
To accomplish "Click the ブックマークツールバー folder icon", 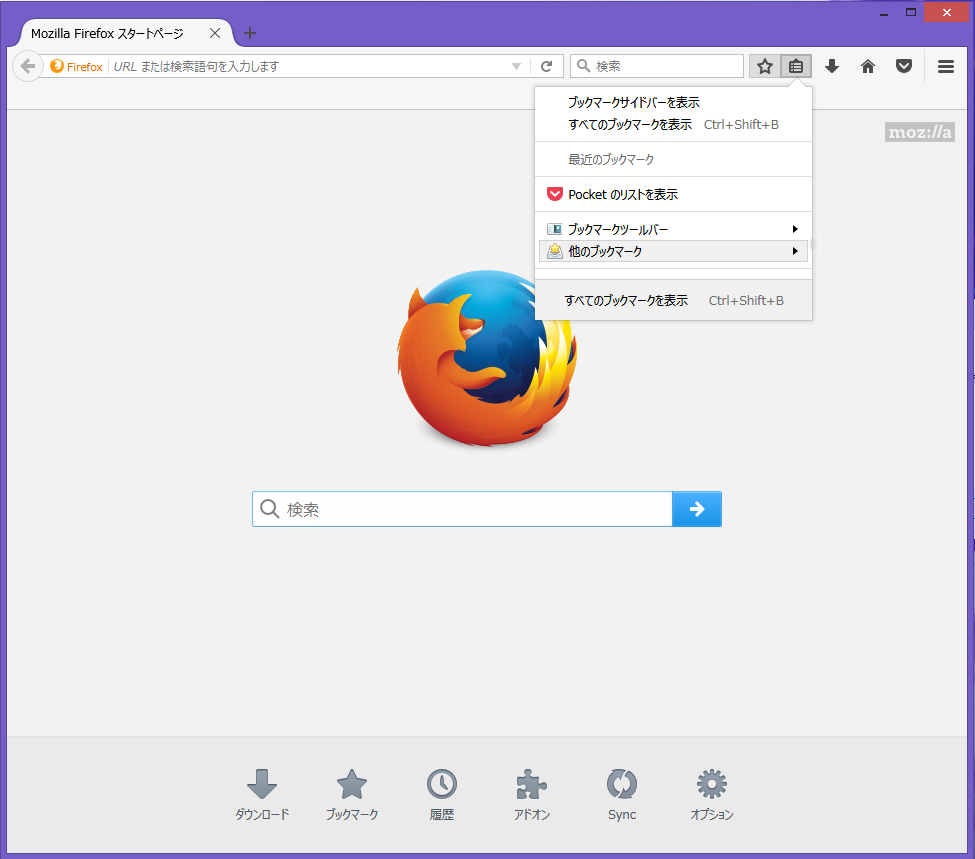I will pos(555,229).
